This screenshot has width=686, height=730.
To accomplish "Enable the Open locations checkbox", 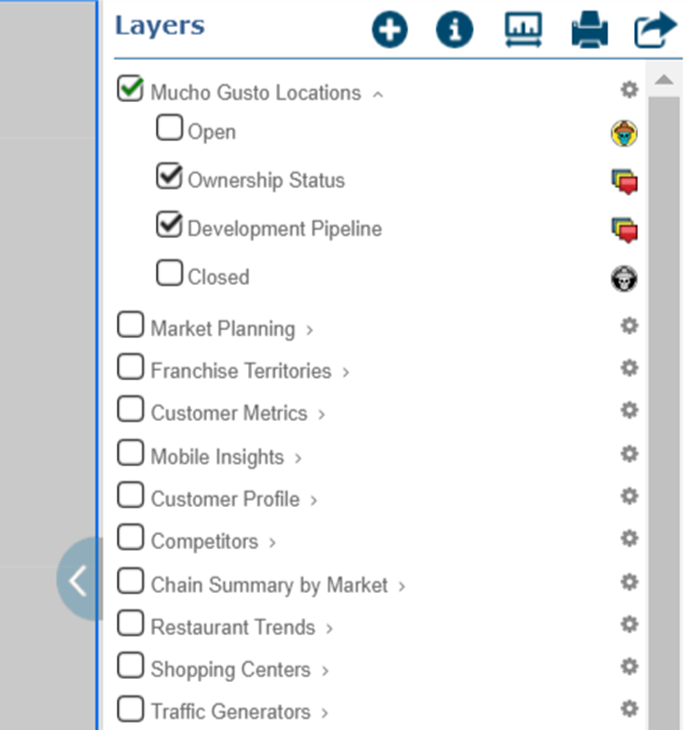I will point(170,129).
